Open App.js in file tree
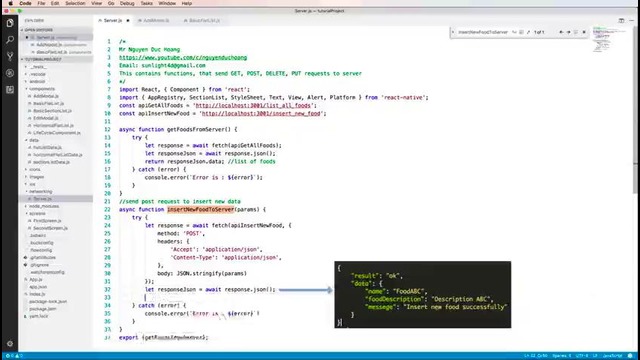The image size is (640, 360). (36, 280)
